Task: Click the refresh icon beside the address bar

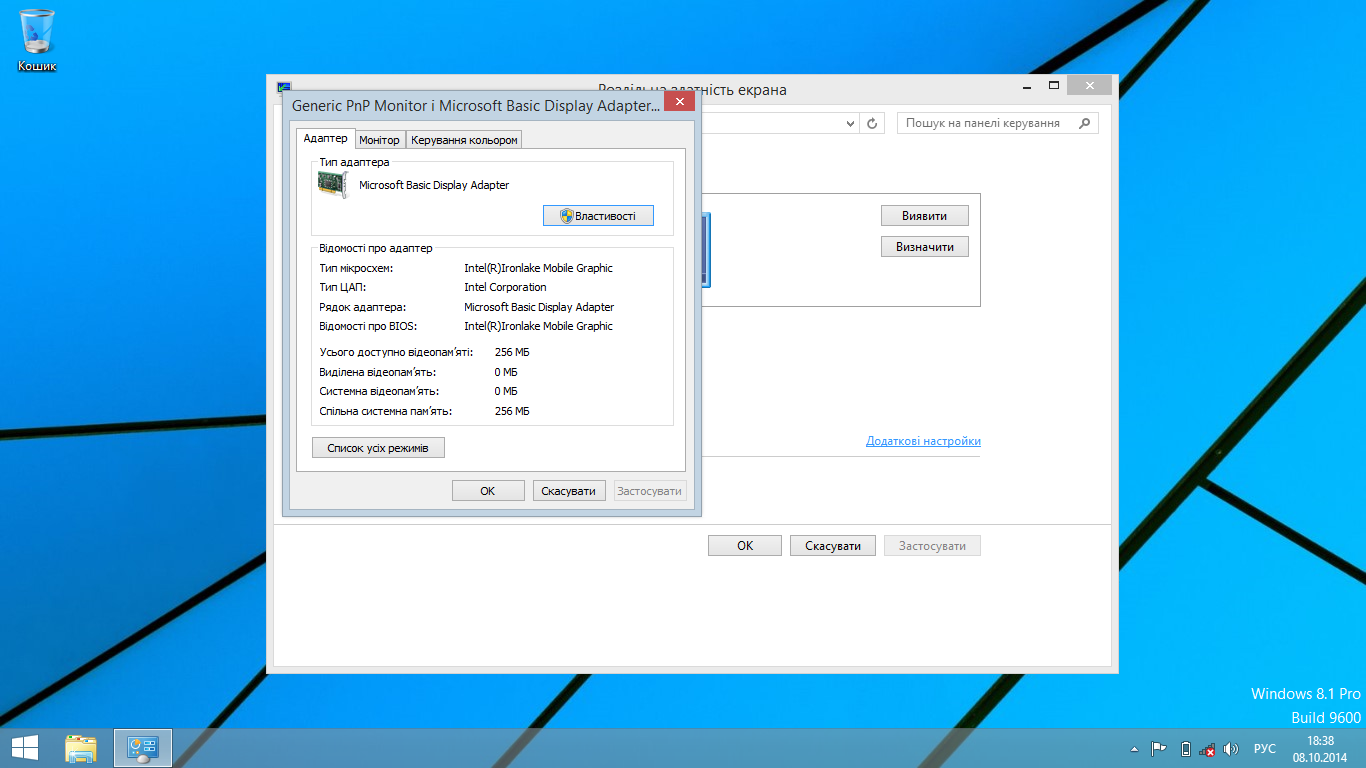Action: click(872, 123)
